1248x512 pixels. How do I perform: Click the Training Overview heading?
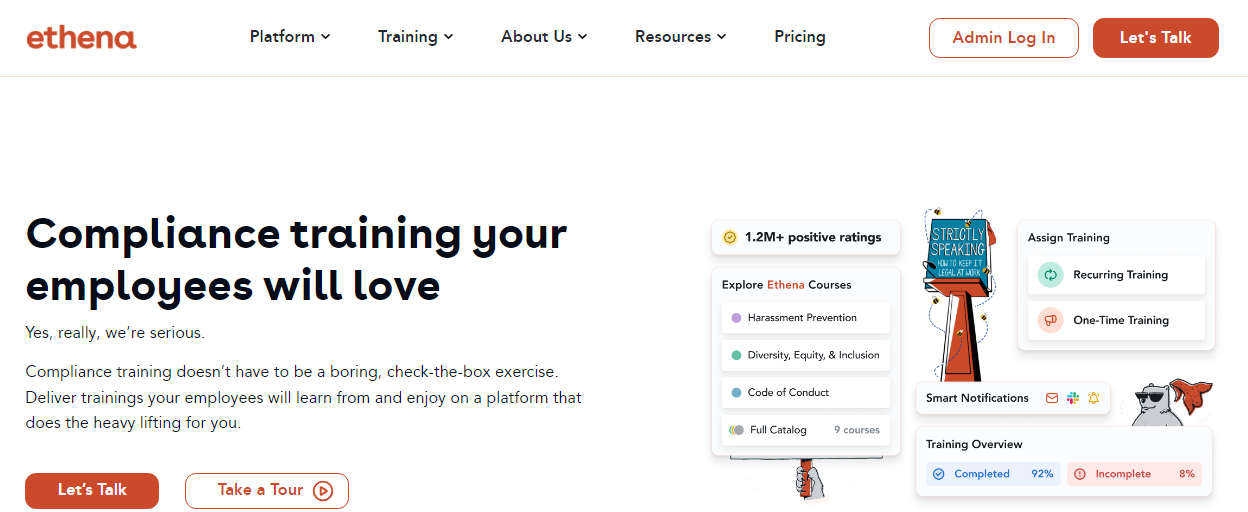pos(974,444)
